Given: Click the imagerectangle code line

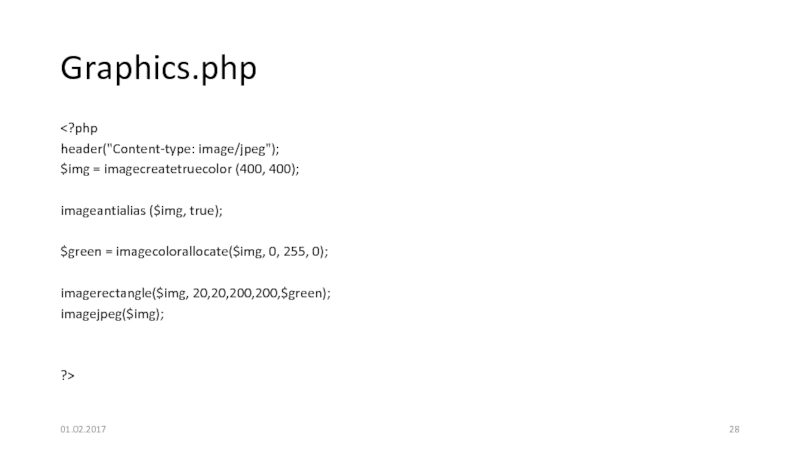Looking at the screenshot, I should [196, 293].
